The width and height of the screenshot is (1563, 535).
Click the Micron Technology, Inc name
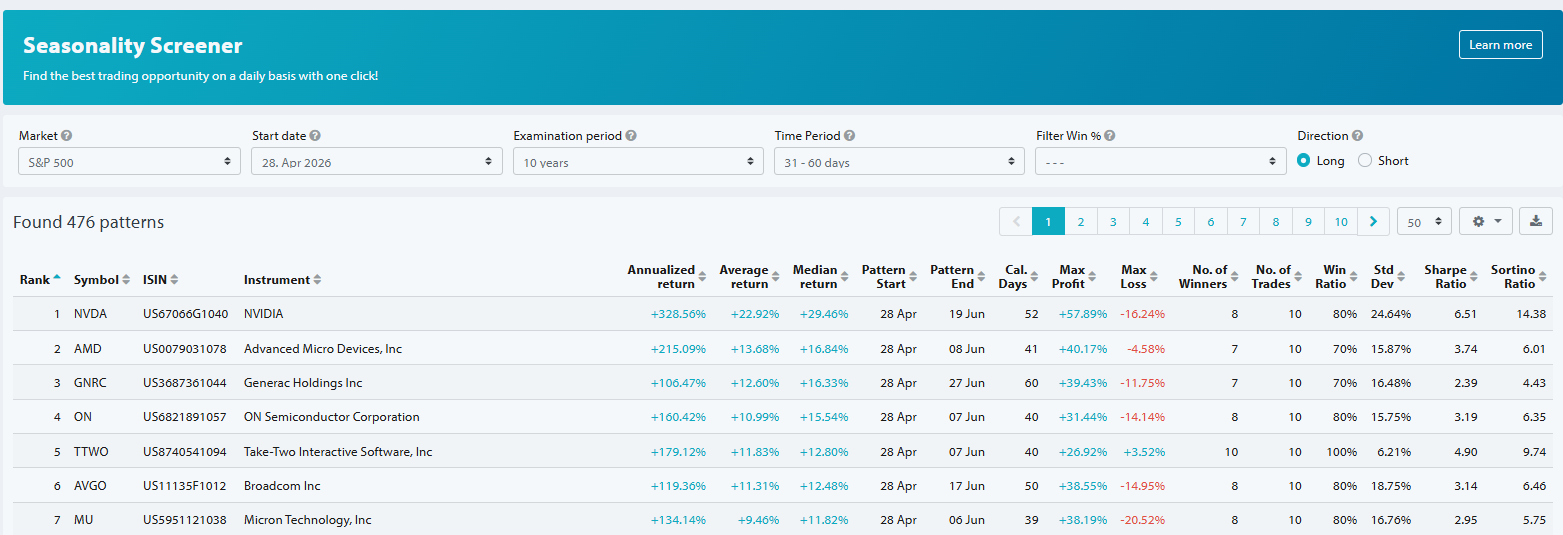coord(308,520)
